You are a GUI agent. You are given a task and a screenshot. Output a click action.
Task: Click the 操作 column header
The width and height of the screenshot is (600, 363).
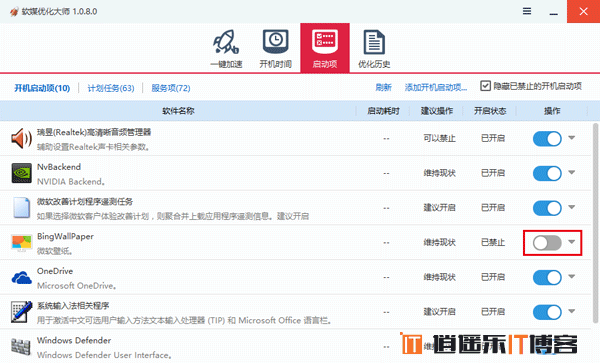coord(552,111)
